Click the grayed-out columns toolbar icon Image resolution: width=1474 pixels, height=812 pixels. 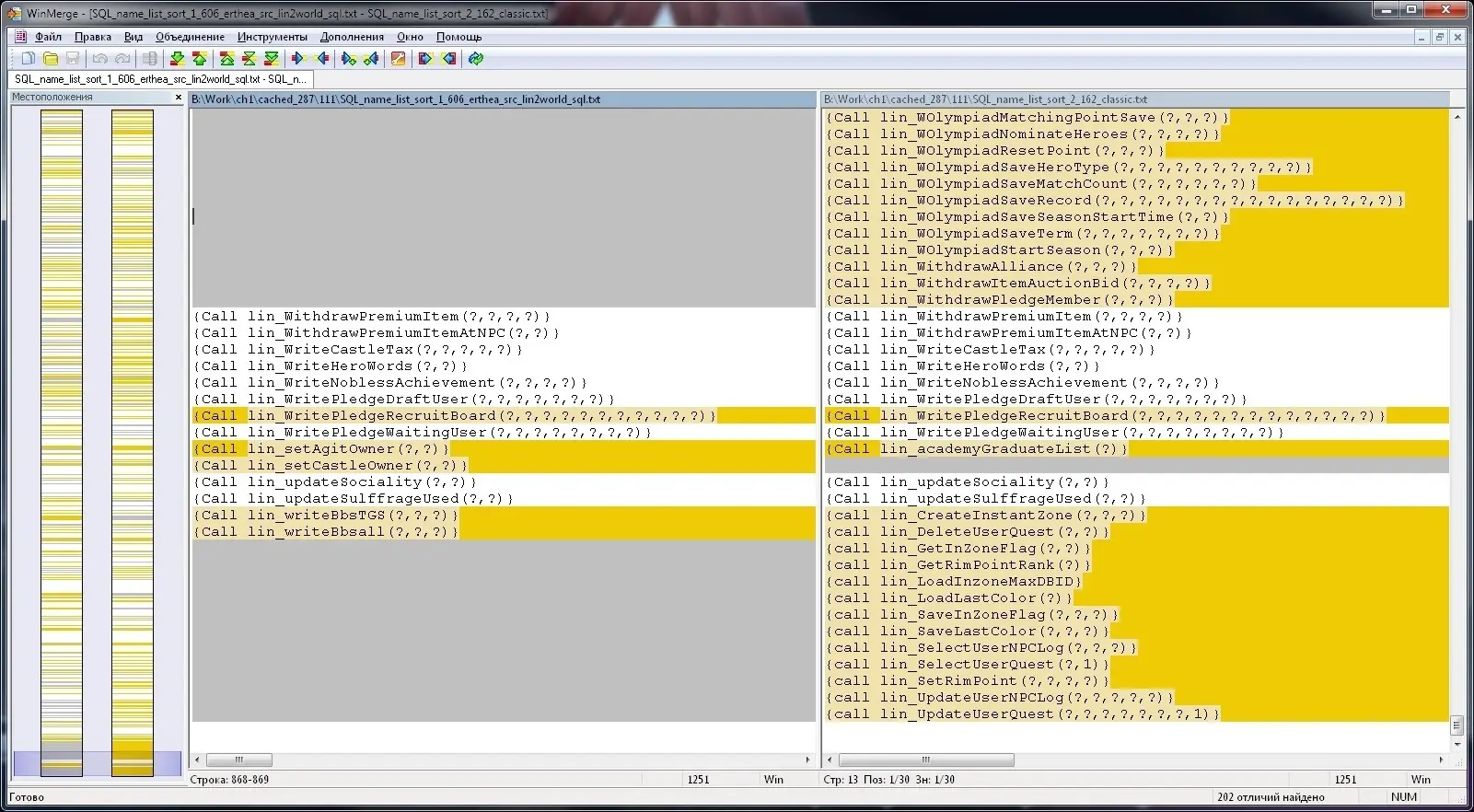click(149, 59)
